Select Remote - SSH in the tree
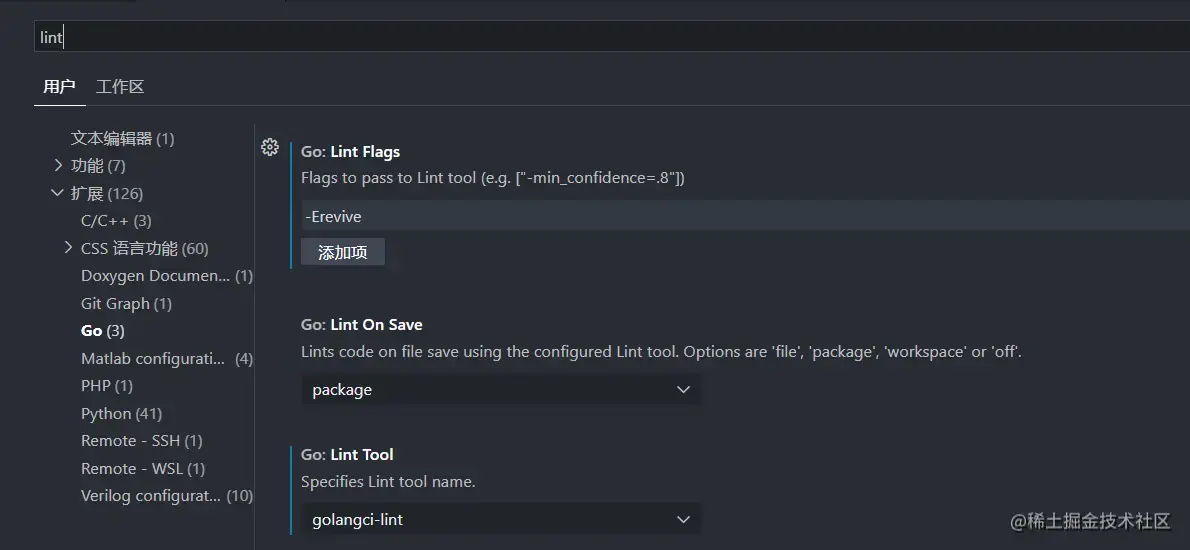Screen dimensions: 1190x550 coord(141,440)
